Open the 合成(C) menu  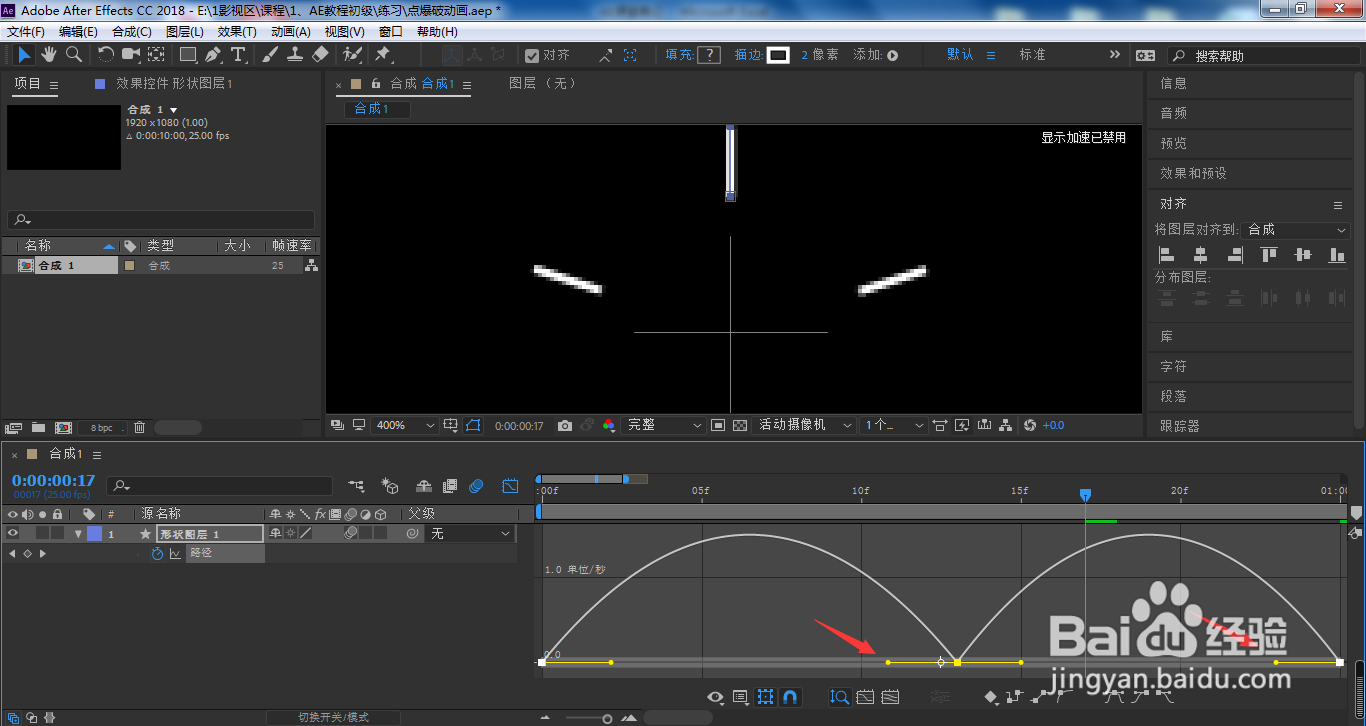pyautogui.click(x=132, y=32)
